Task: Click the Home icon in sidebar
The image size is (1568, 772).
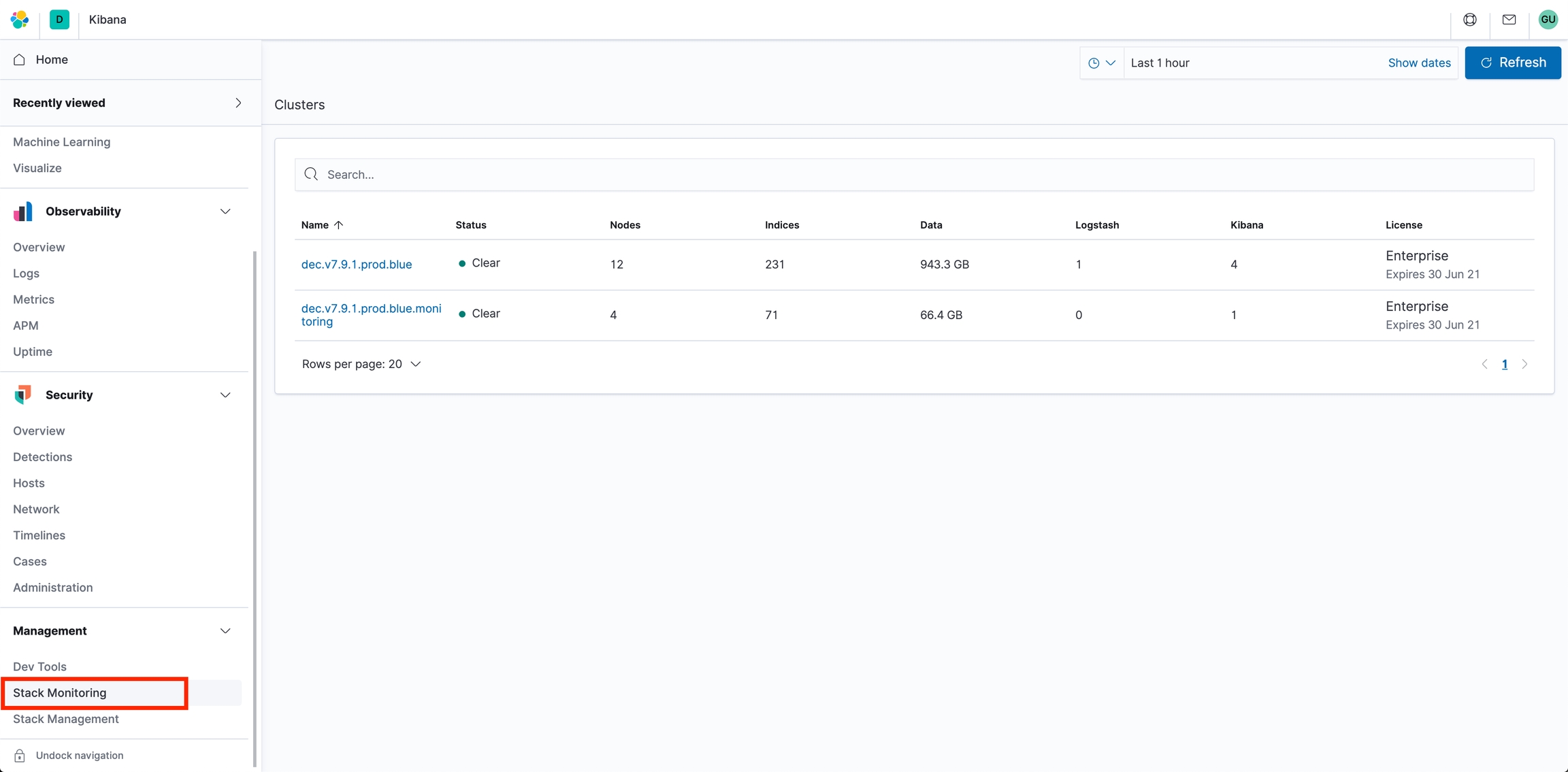Action: (x=20, y=60)
